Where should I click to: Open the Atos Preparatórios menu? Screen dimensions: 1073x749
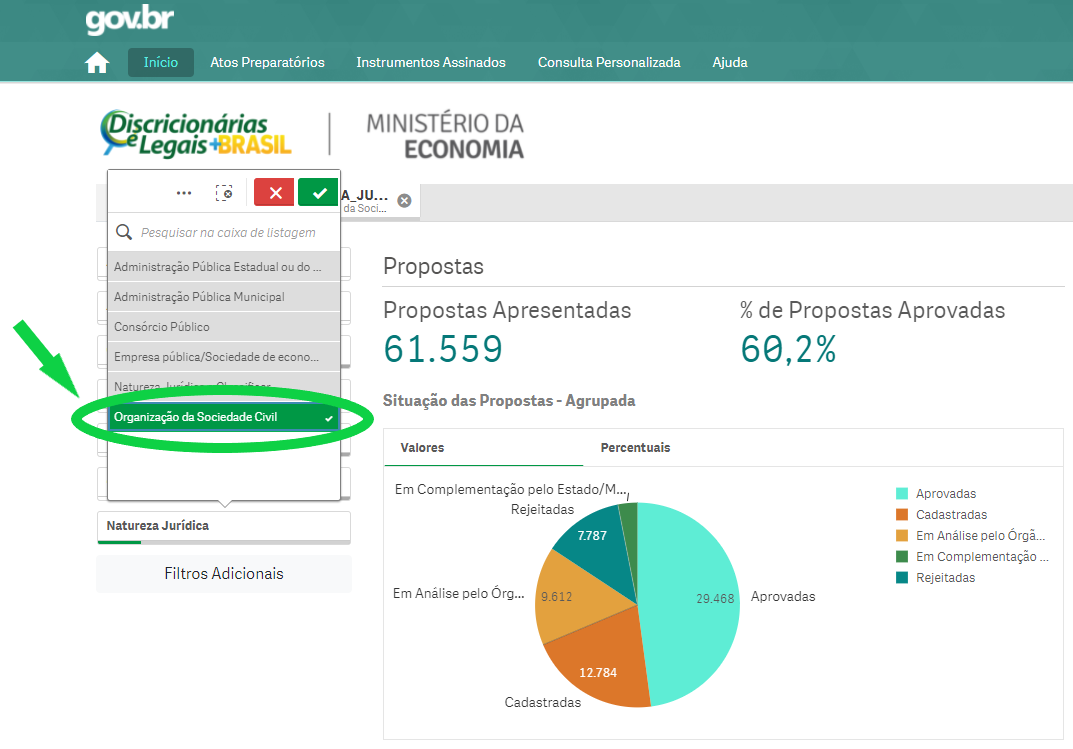[x=267, y=63]
